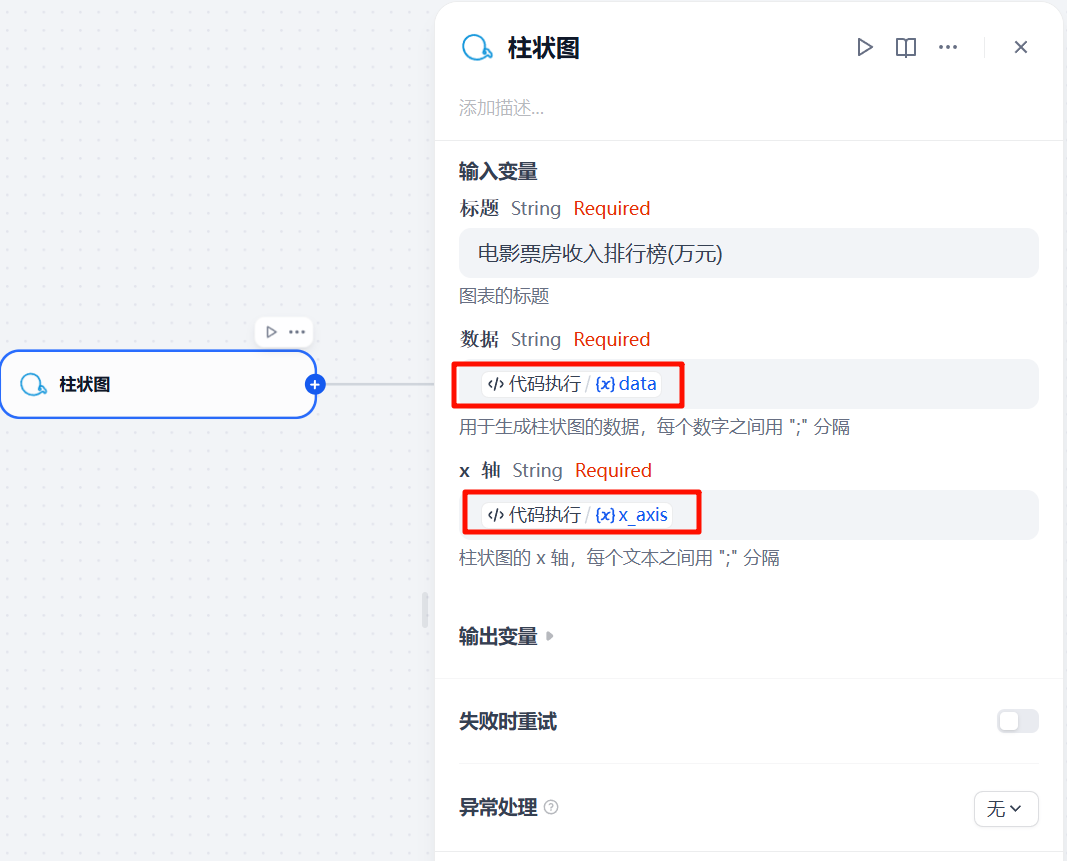Click the 异常处理 help question icon
Image resolution: width=1067 pixels, height=861 pixels.
(x=552, y=807)
